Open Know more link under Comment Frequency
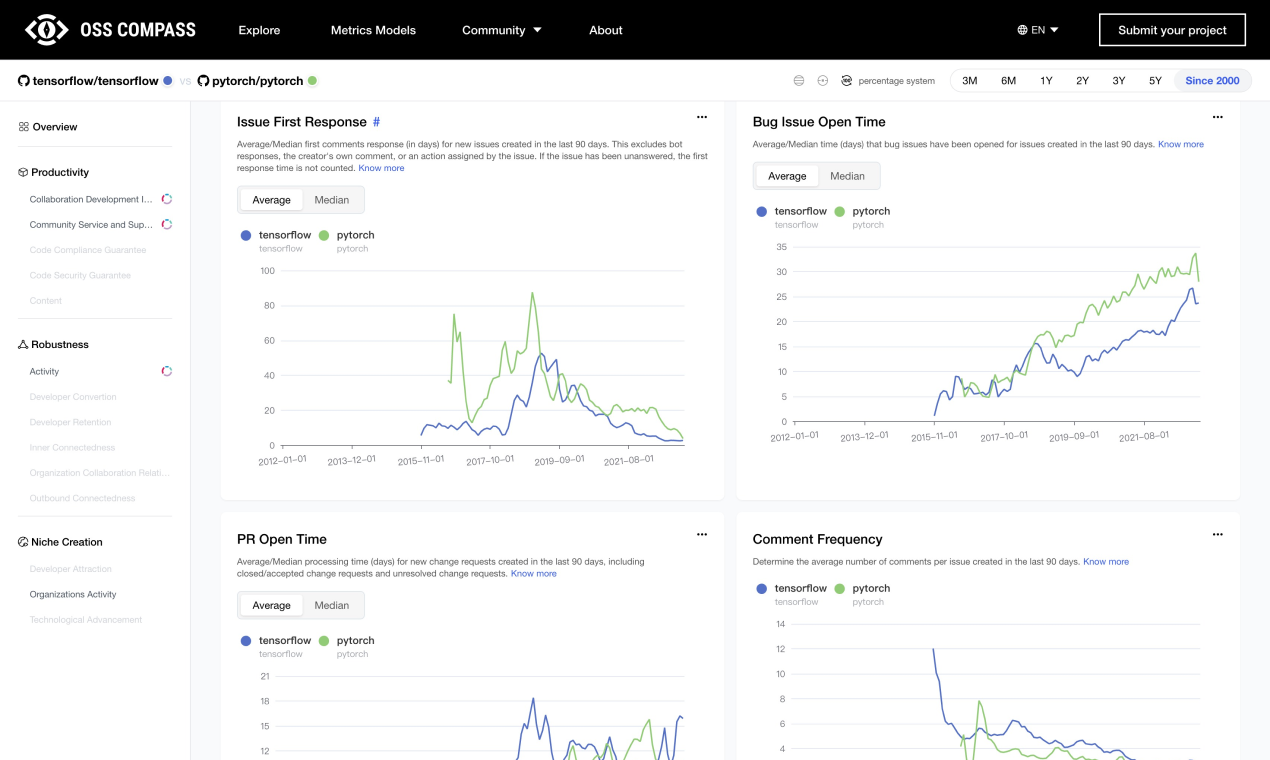Image resolution: width=1270 pixels, height=760 pixels. pyautogui.click(x=1106, y=562)
